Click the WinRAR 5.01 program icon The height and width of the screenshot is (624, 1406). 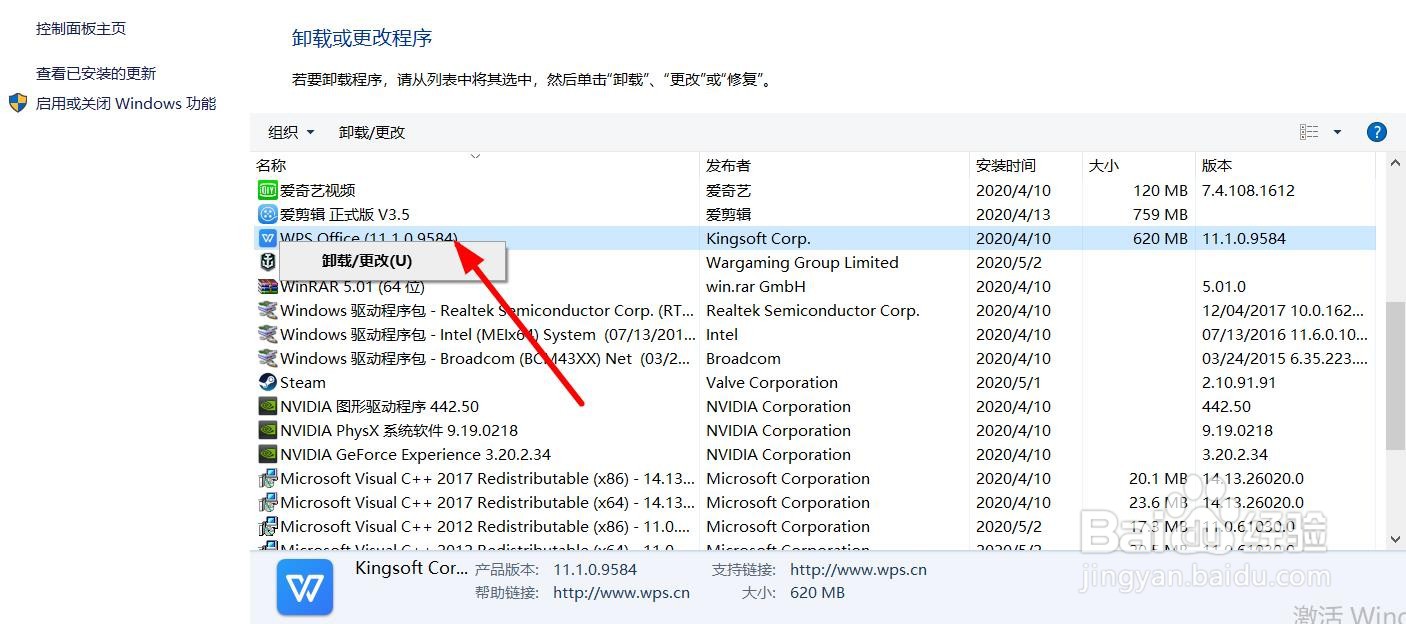point(267,286)
